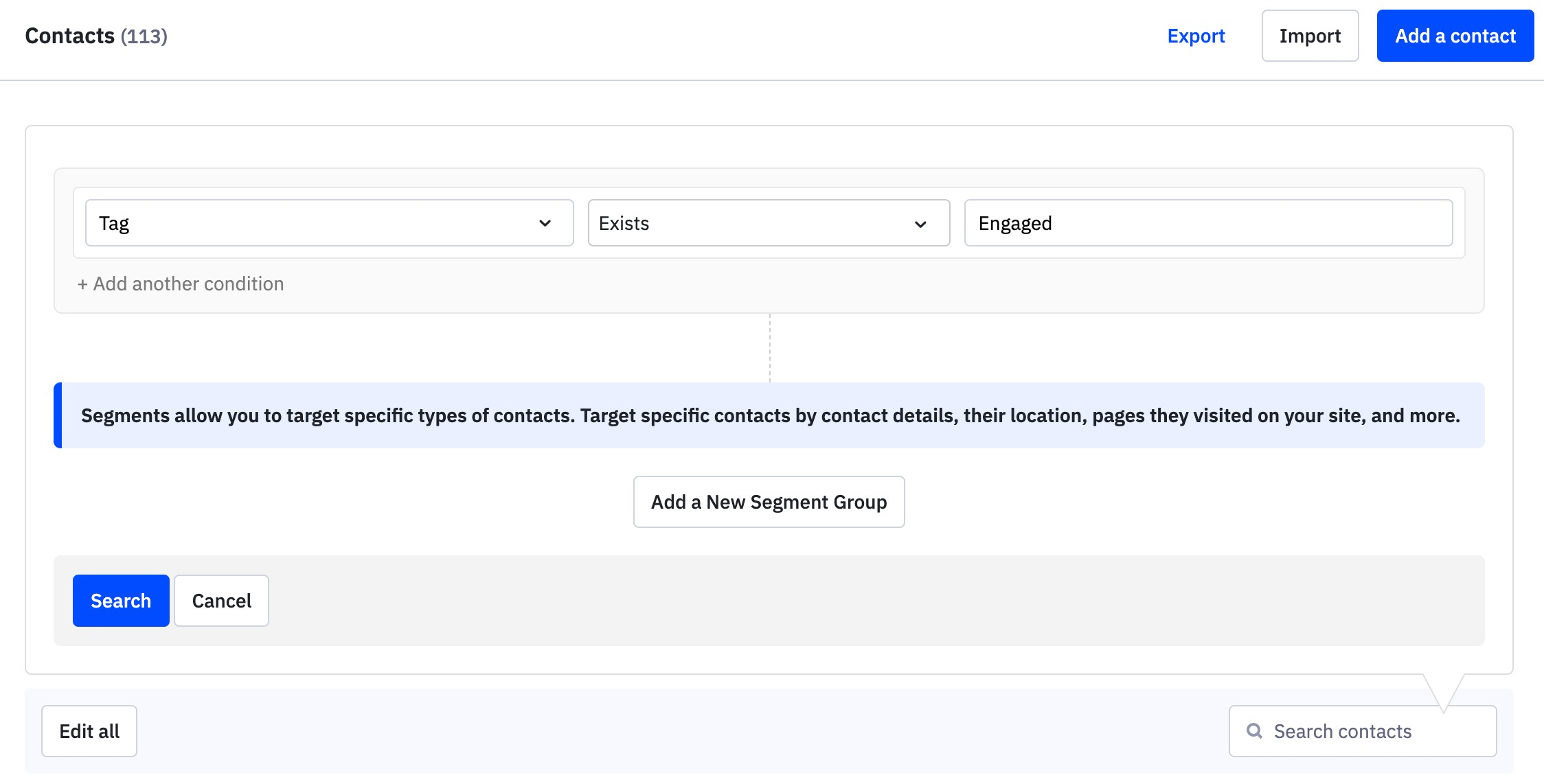The image size is (1544, 784).
Task: Add a New Segment Group
Action: (x=769, y=502)
